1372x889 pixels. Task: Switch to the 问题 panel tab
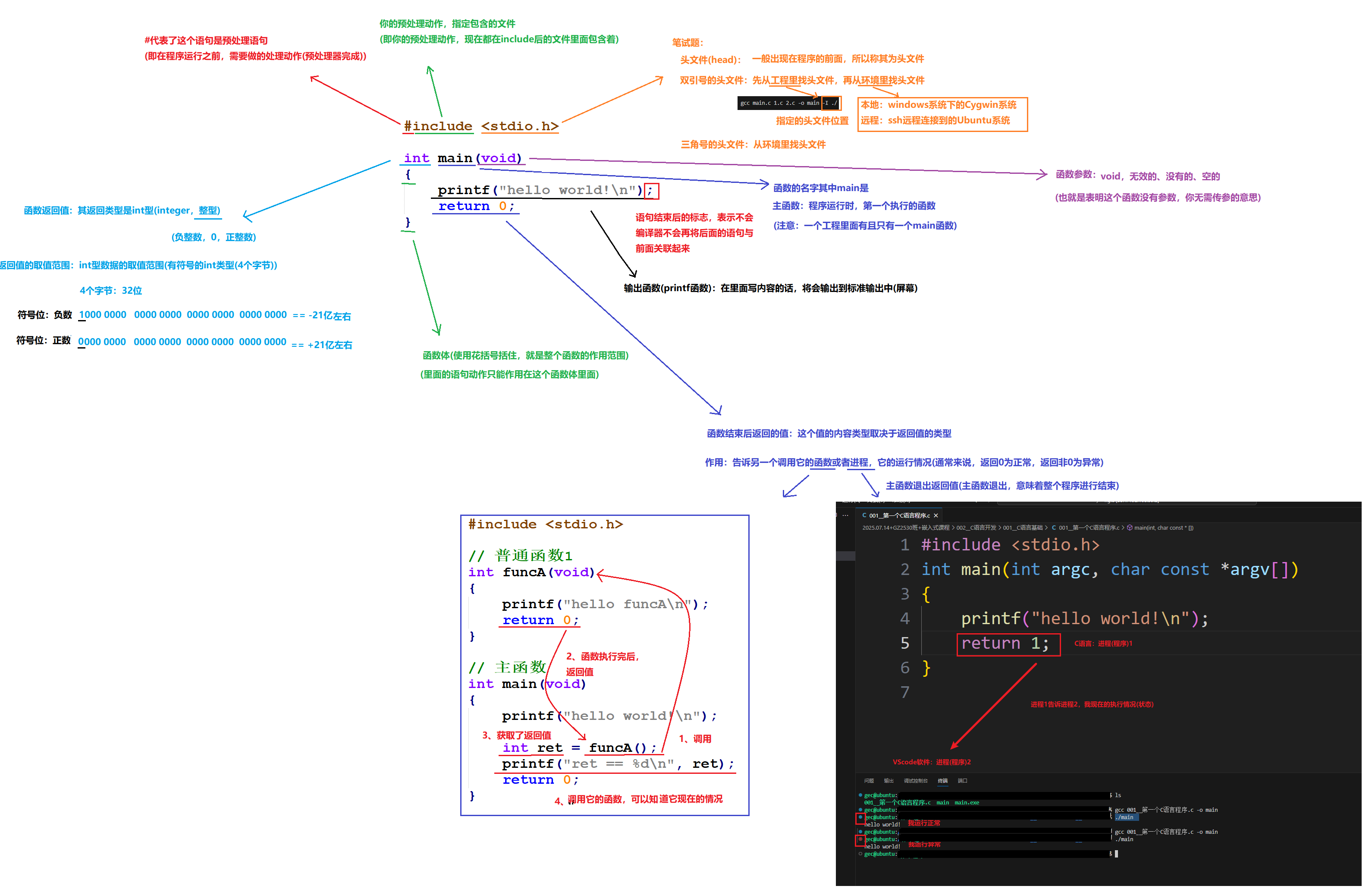point(869,781)
